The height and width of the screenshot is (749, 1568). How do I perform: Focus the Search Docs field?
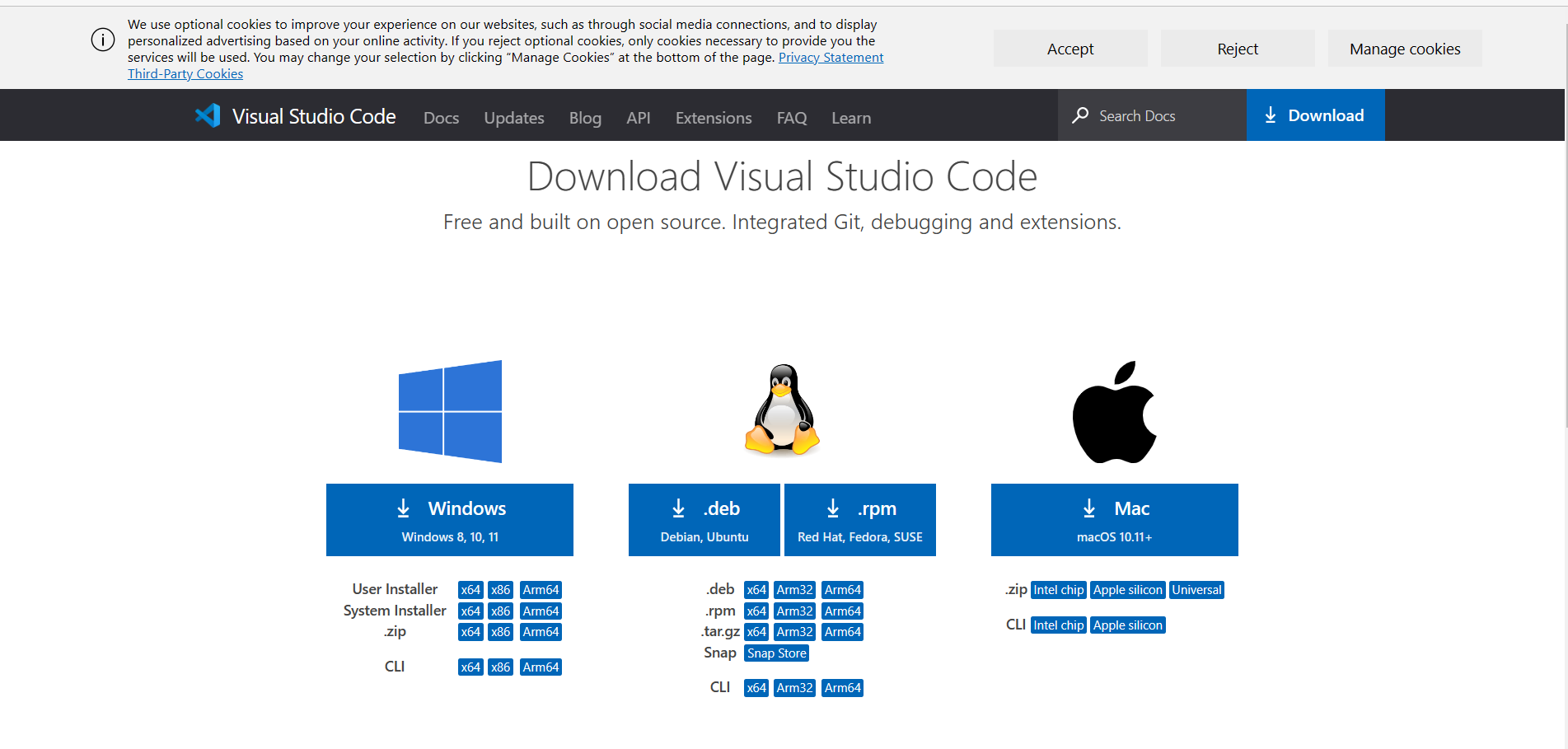point(1152,115)
